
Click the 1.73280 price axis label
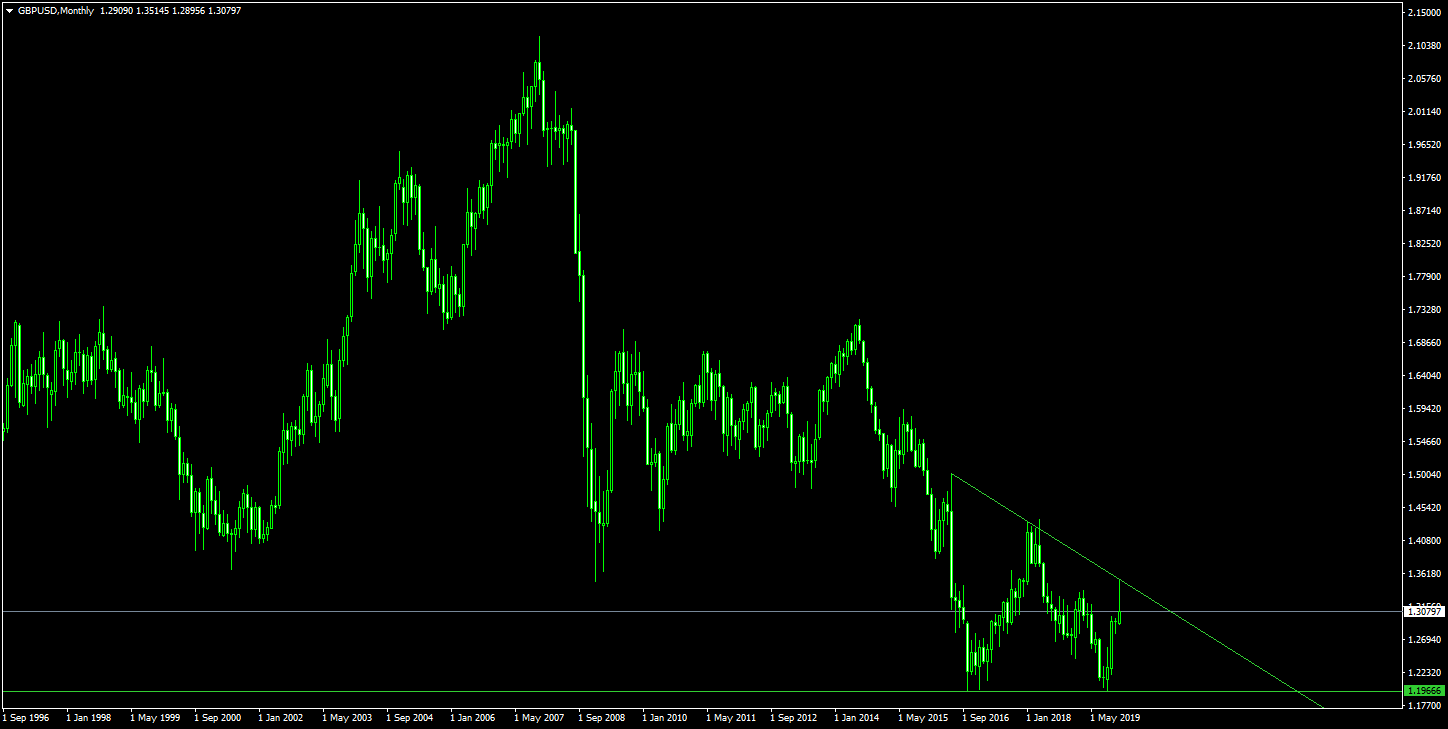1424,310
